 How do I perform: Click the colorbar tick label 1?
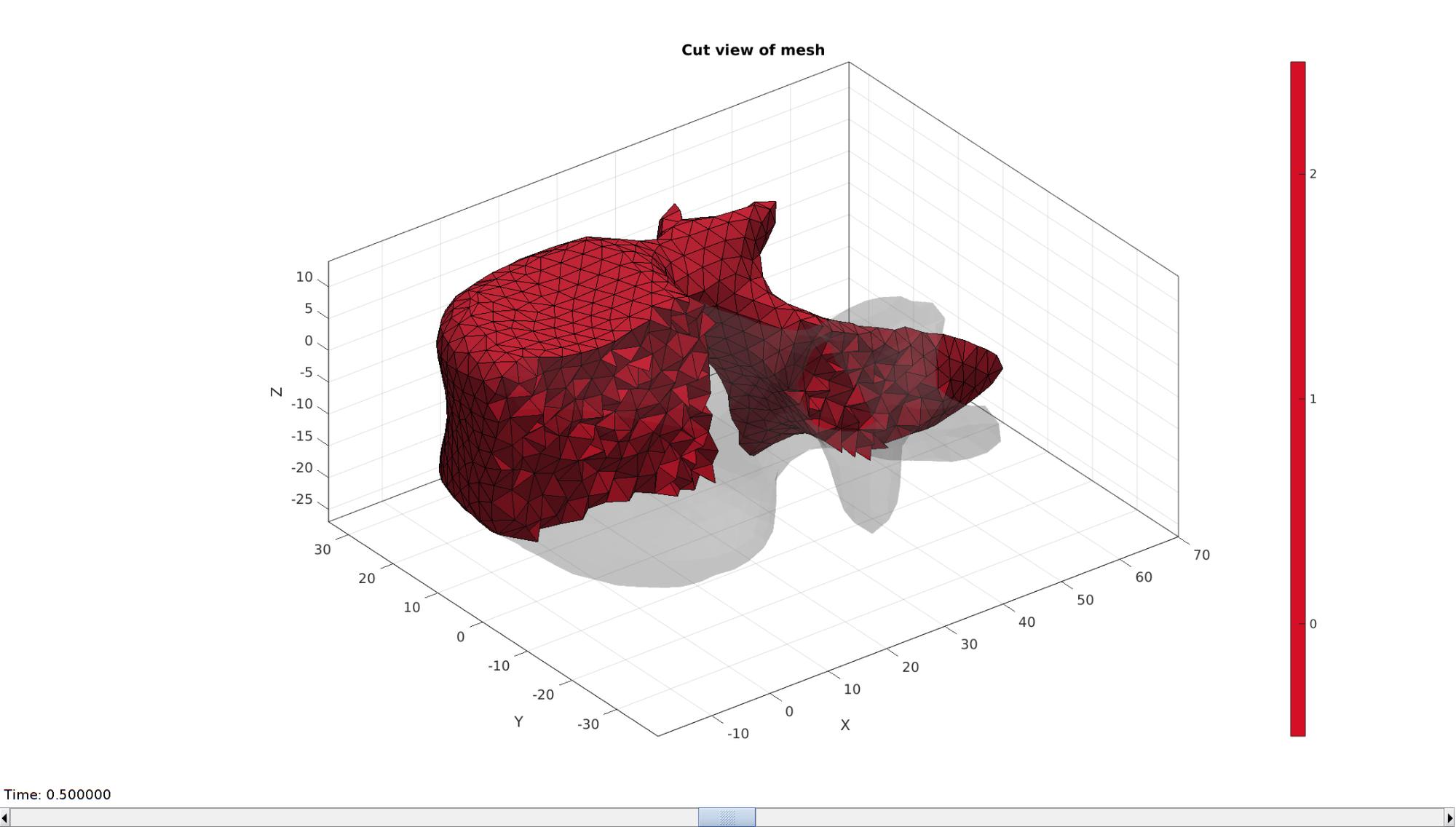click(x=1313, y=399)
